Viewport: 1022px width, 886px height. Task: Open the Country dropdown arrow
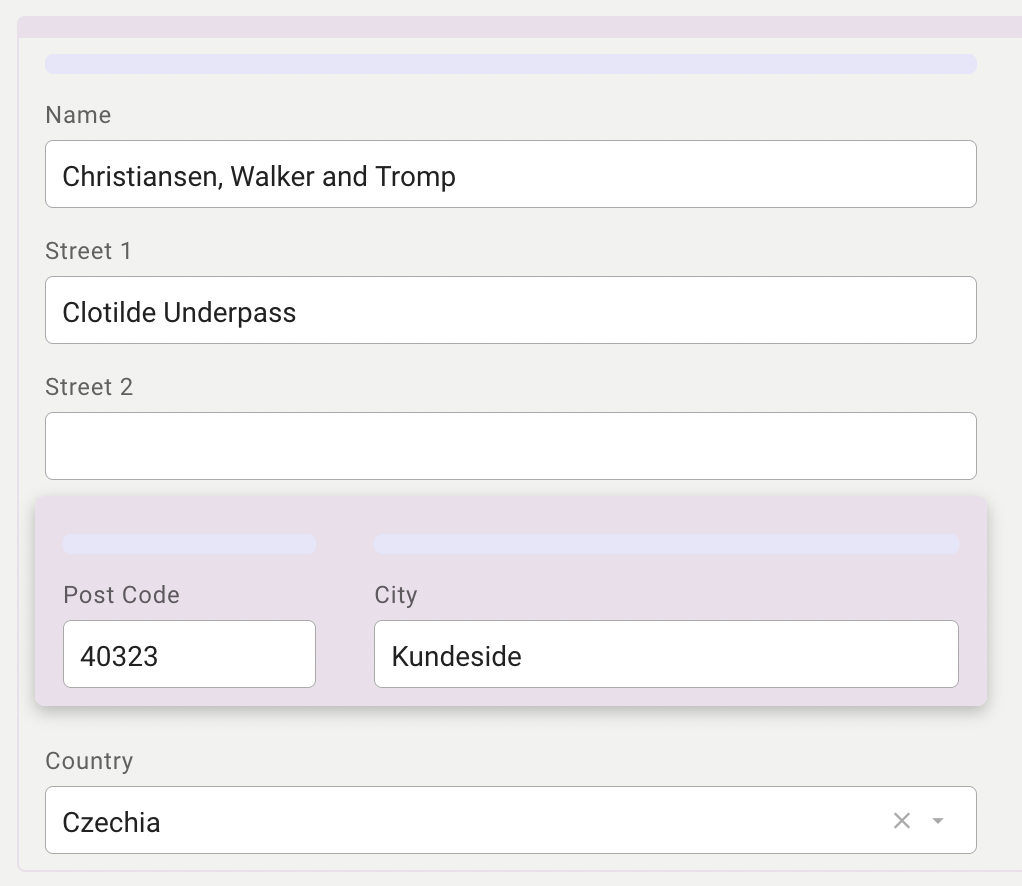[938, 821]
